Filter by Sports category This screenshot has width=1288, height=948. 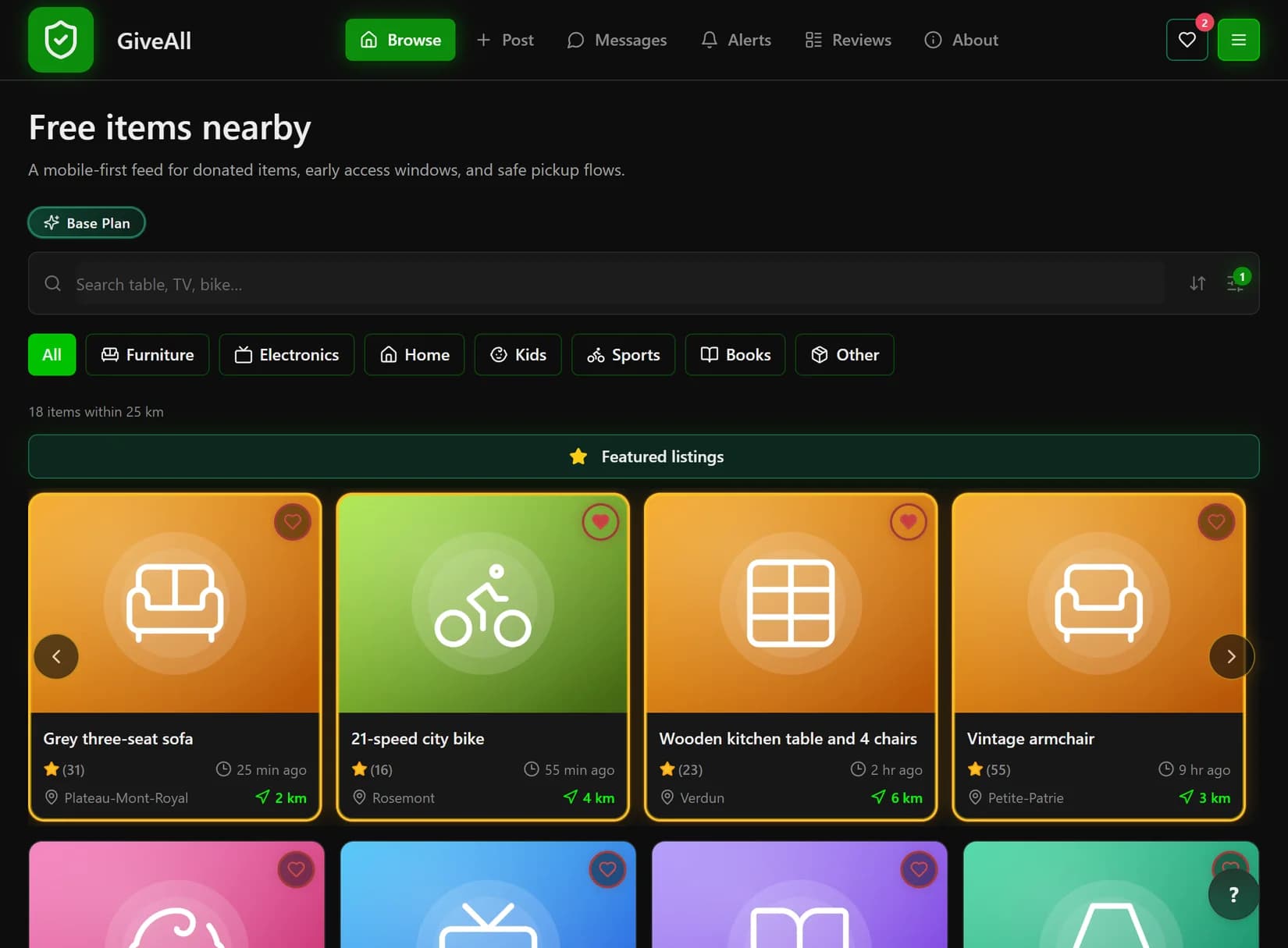623,354
